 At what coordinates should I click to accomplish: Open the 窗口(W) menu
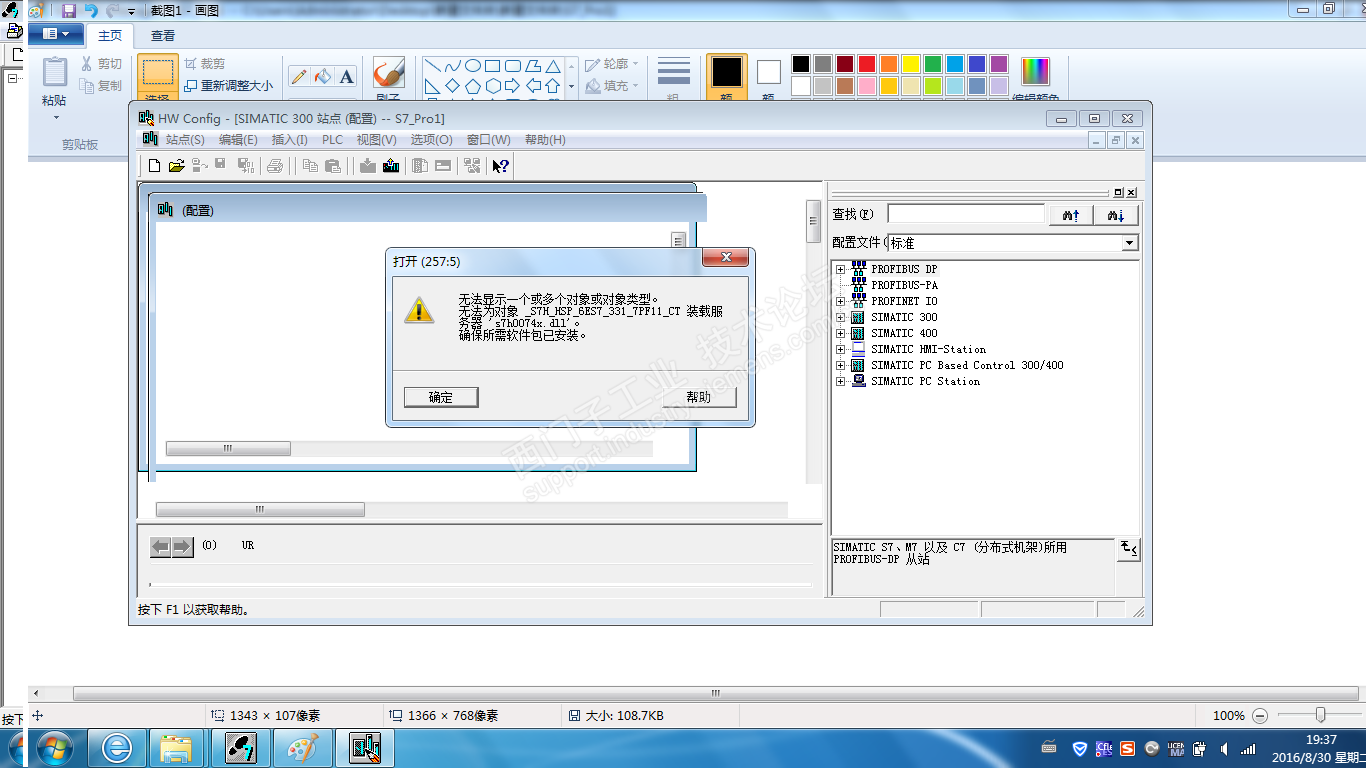coord(488,140)
